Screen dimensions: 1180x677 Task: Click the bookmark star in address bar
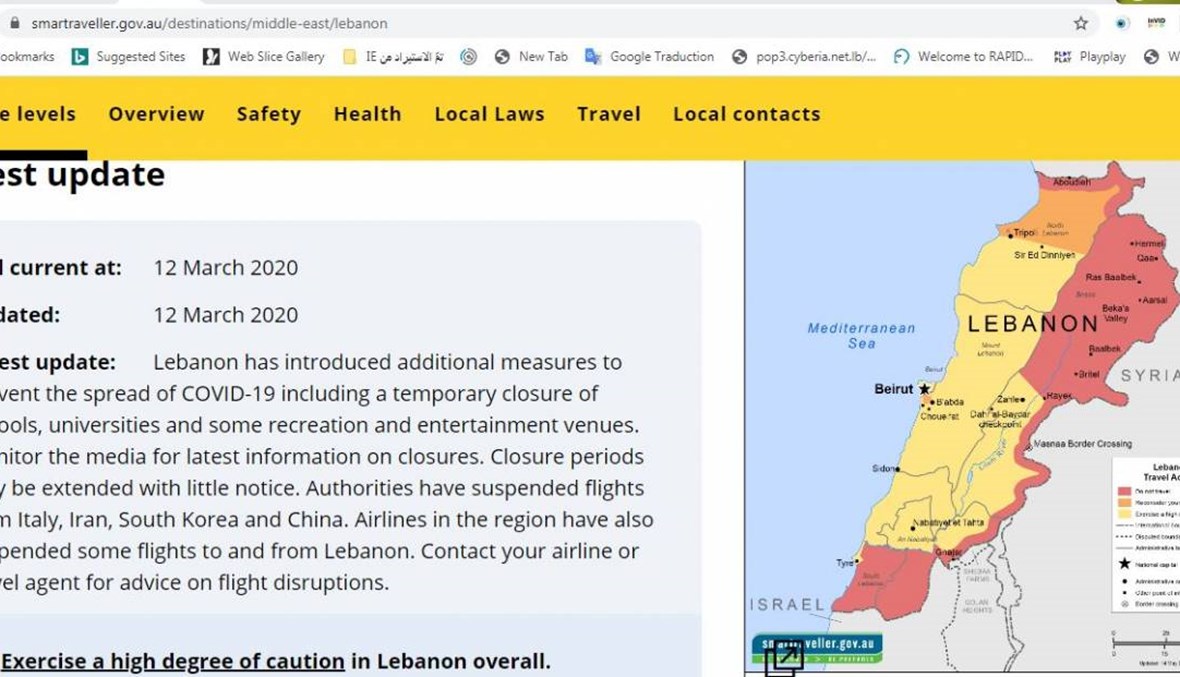[x=1081, y=23]
